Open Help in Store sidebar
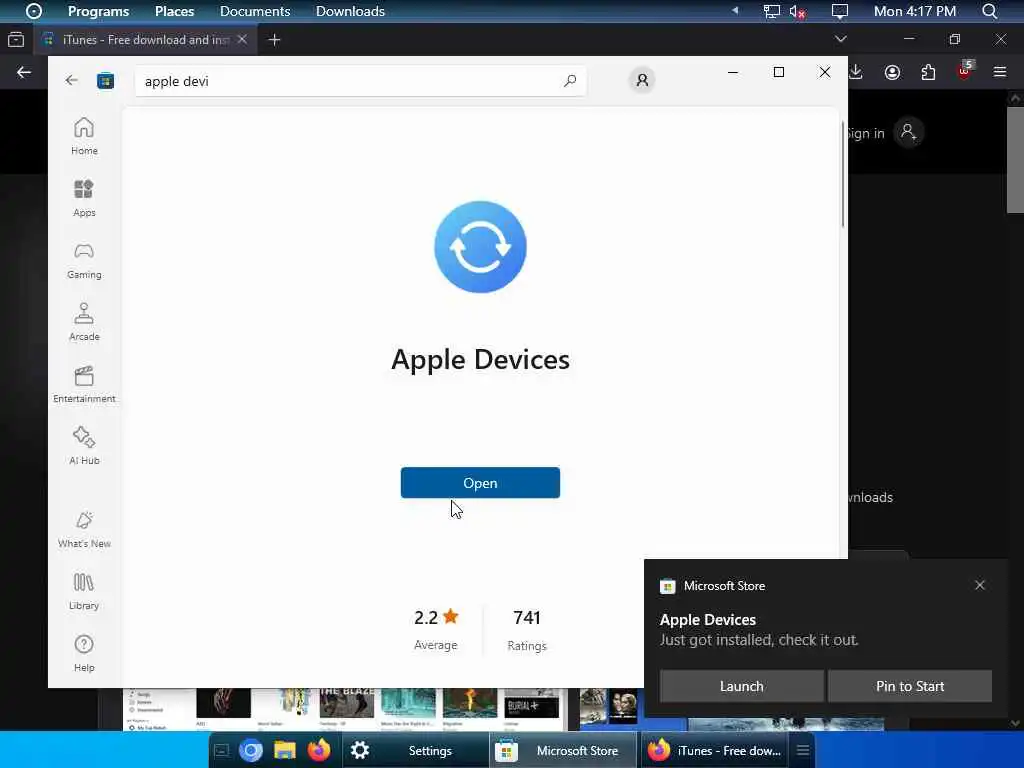This screenshot has width=1024, height=768. (84, 653)
